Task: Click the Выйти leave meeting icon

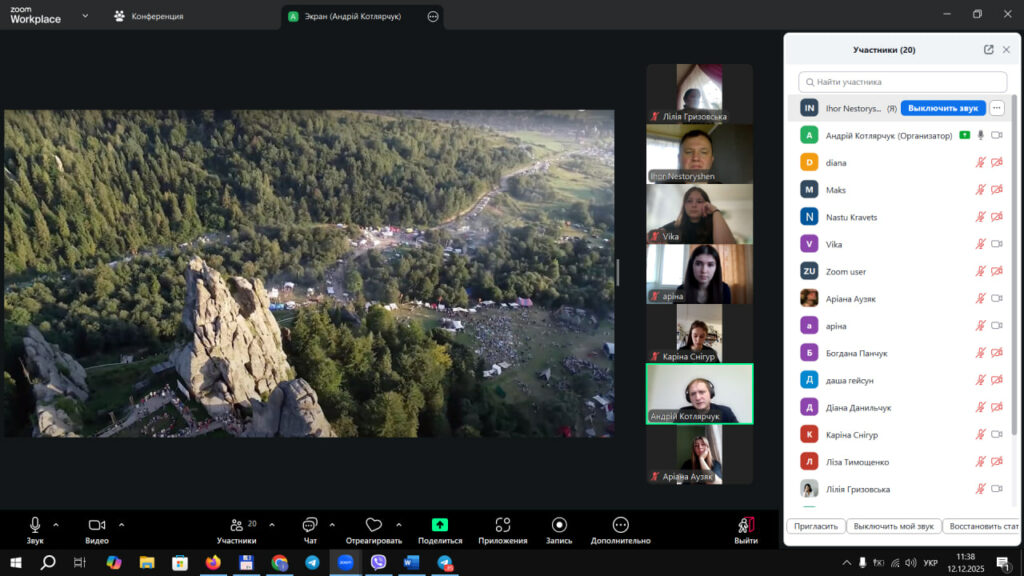Action: pyautogui.click(x=745, y=525)
